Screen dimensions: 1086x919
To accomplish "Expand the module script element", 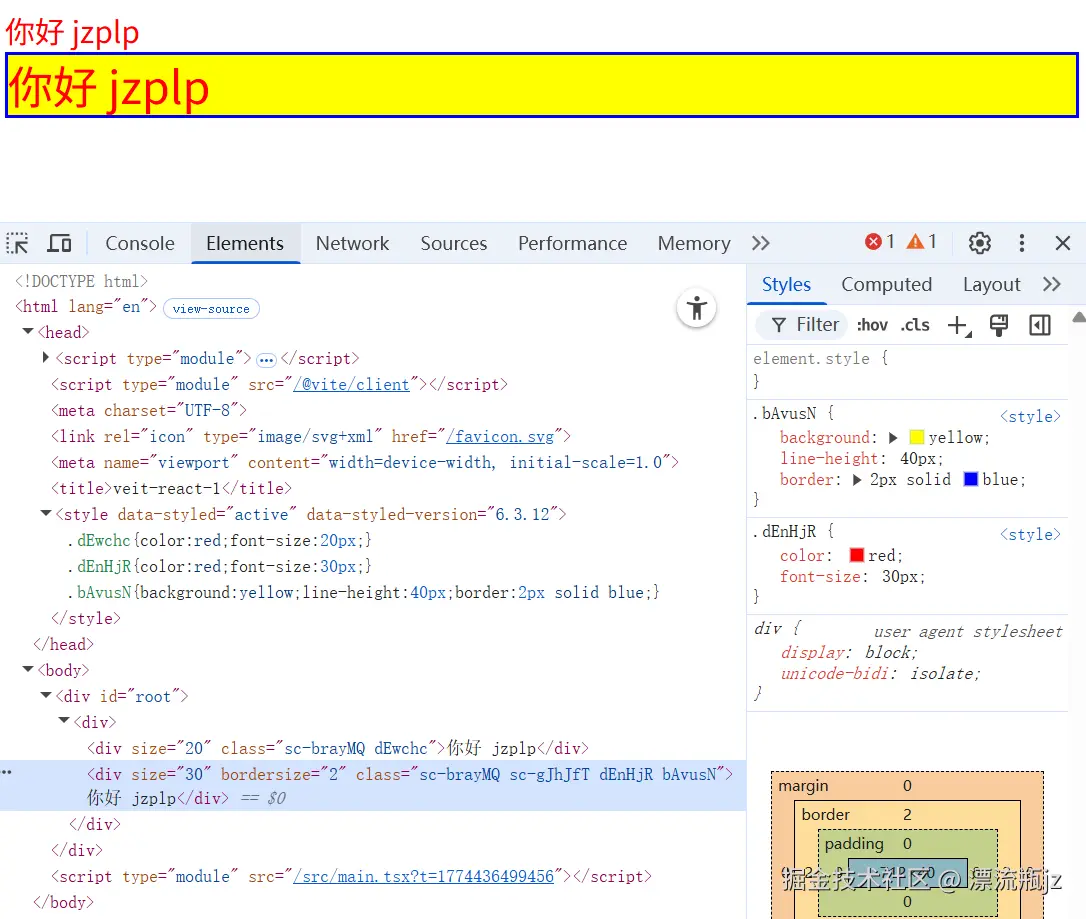I will point(44,358).
